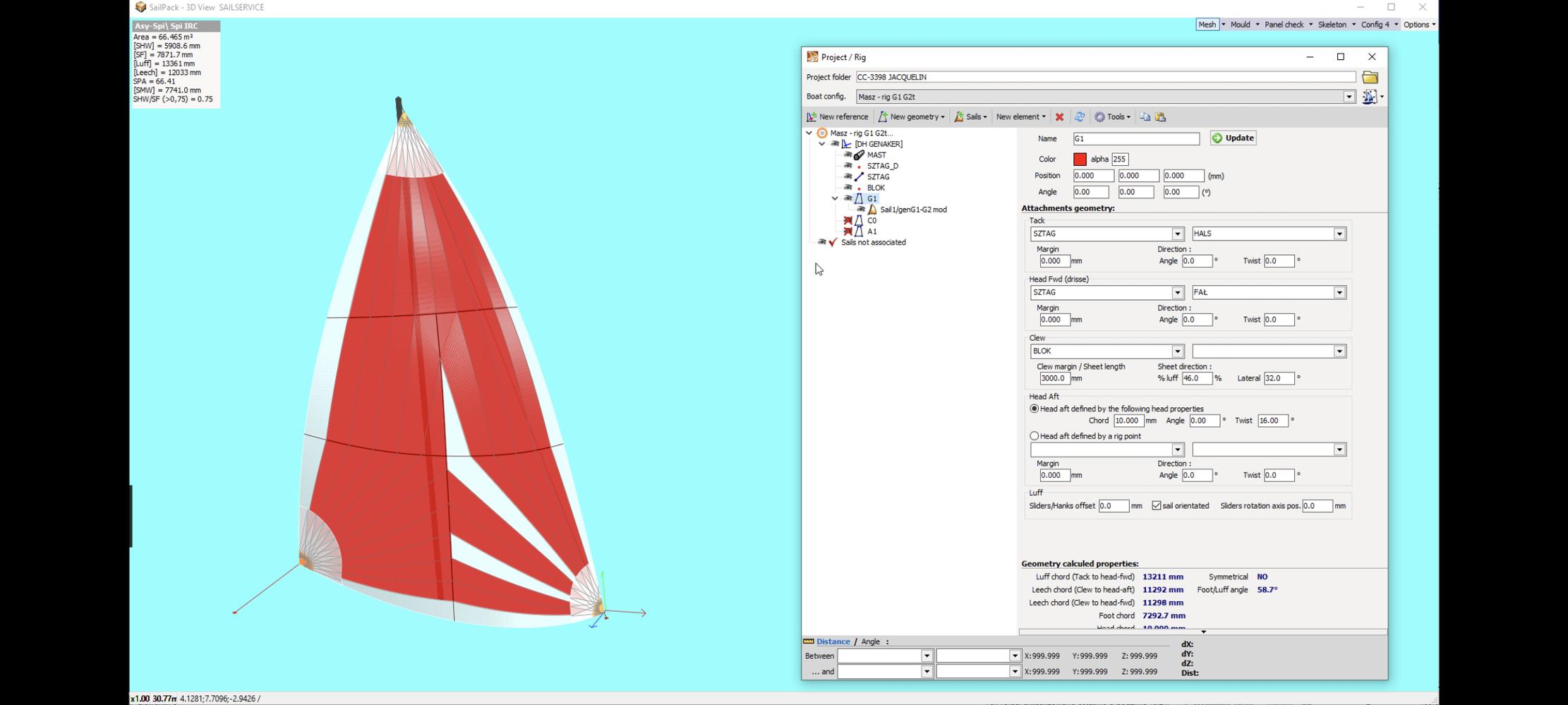Image resolution: width=1568 pixels, height=705 pixels.
Task: Collapse the DH GENAKER tree node
Action: coord(822,144)
